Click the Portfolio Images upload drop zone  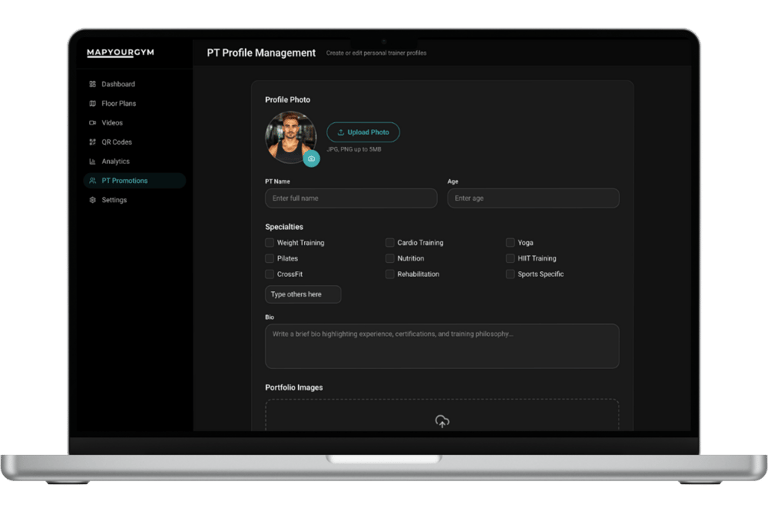(442, 415)
